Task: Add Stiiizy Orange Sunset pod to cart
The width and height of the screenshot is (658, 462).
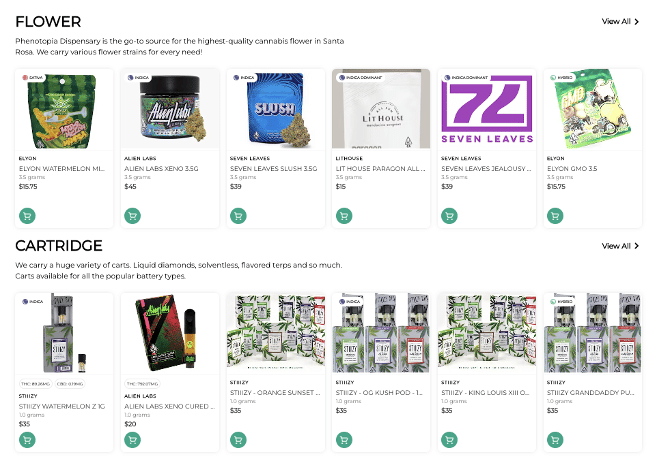Action: [237, 439]
